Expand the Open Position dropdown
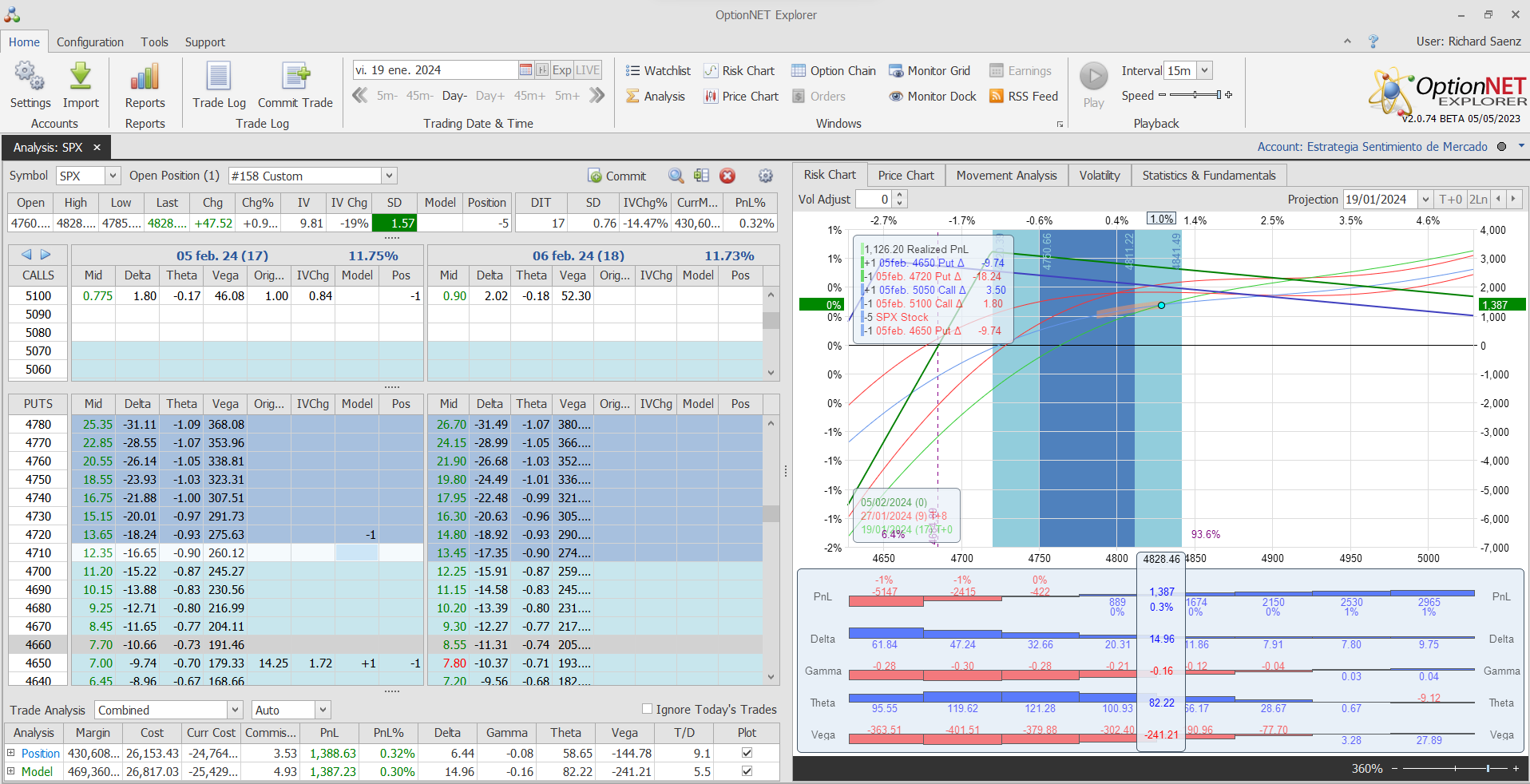 pyautogui.click(x=389, y=176)
